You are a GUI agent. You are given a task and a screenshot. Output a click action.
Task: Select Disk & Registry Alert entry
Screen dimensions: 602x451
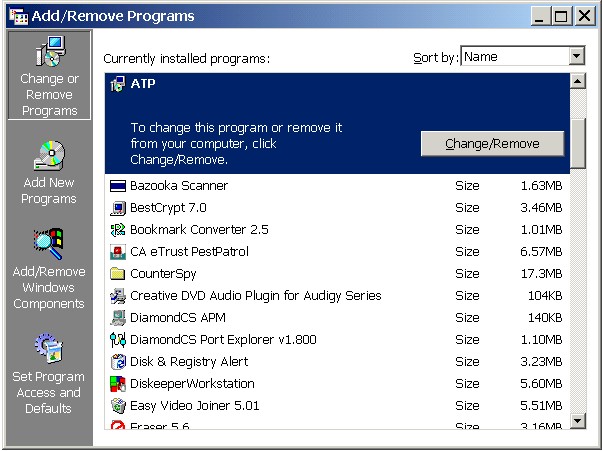(x=337, y=362)
